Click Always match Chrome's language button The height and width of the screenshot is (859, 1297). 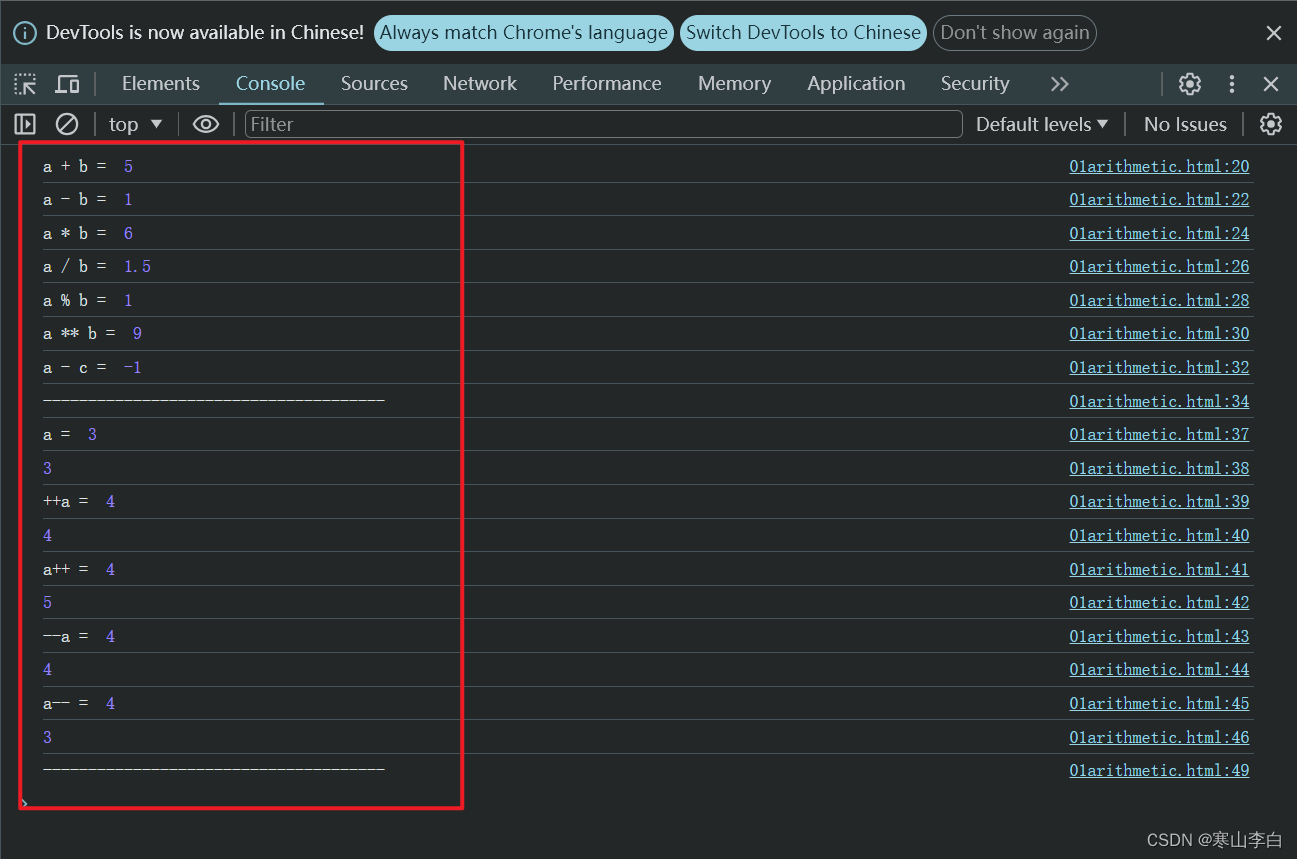tap(524, 33)
